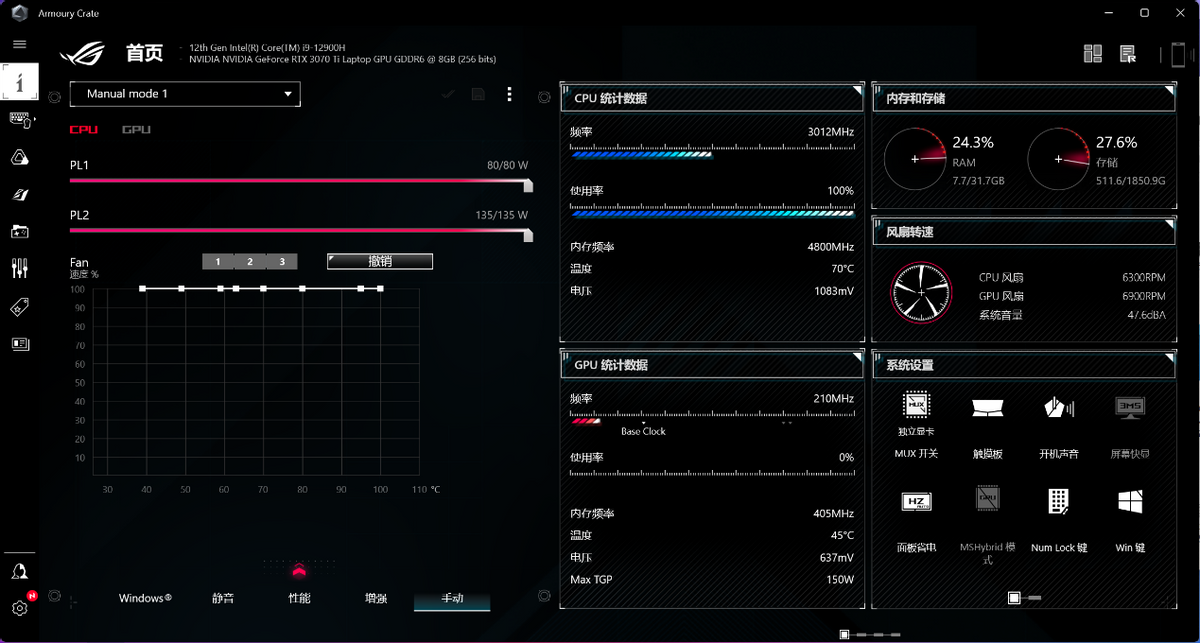This screenshot has height=643, width=1200.
Task: Toggle the panel power saving HZ setting
Action: pyautogui.click(x=916, y=501)
